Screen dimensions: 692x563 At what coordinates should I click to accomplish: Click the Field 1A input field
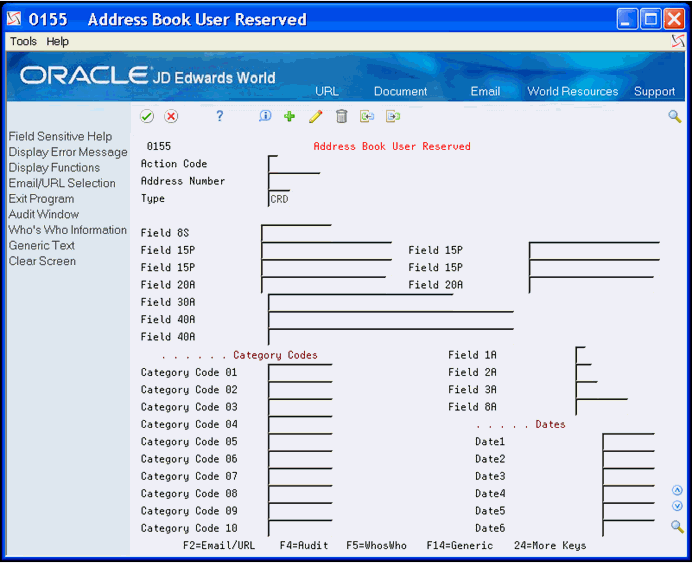click(580, 355)
